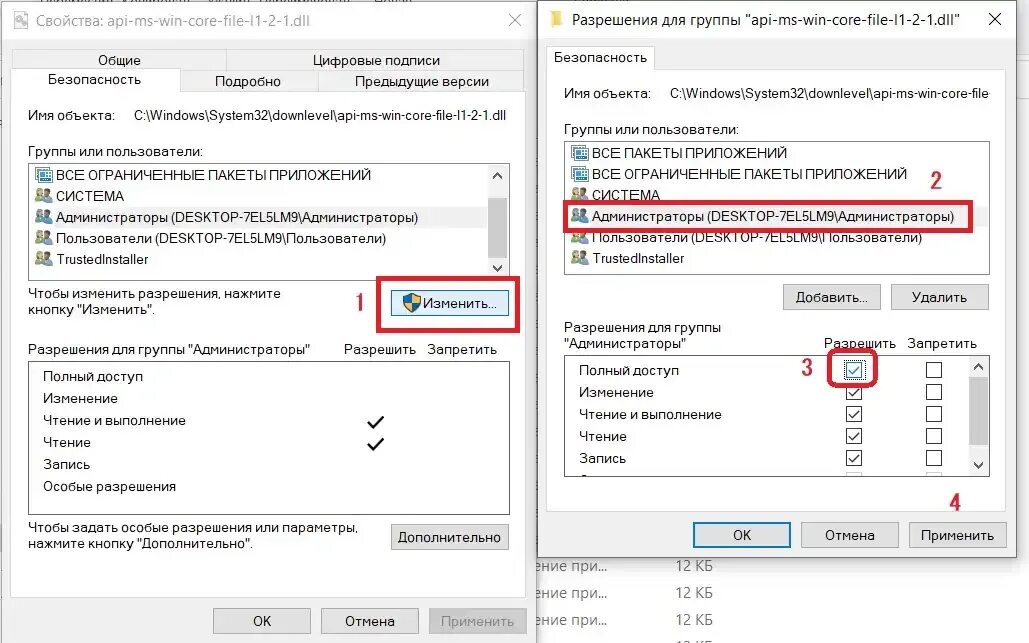
Task: Click the permissions list vertical scrollbar thumb
Action: (978, 411)
